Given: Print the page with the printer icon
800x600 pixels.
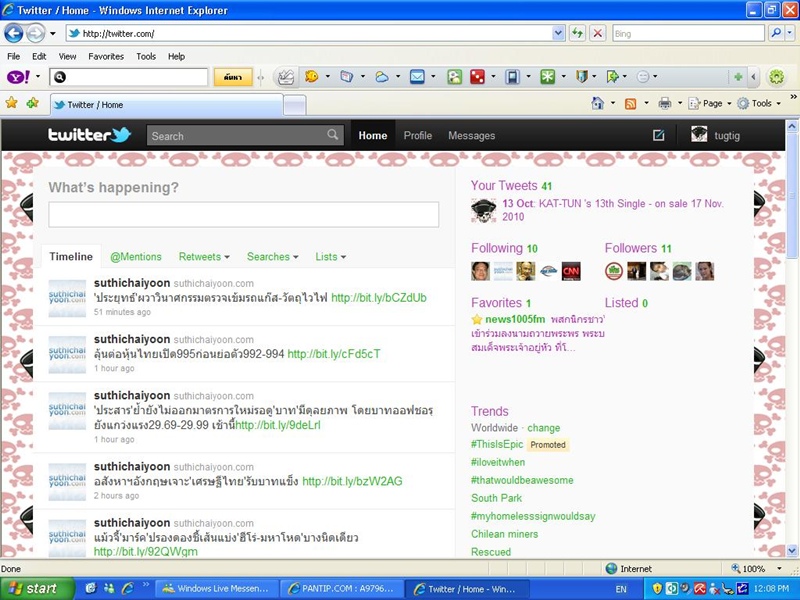Looking at the screenshot, I should point(665,104).
